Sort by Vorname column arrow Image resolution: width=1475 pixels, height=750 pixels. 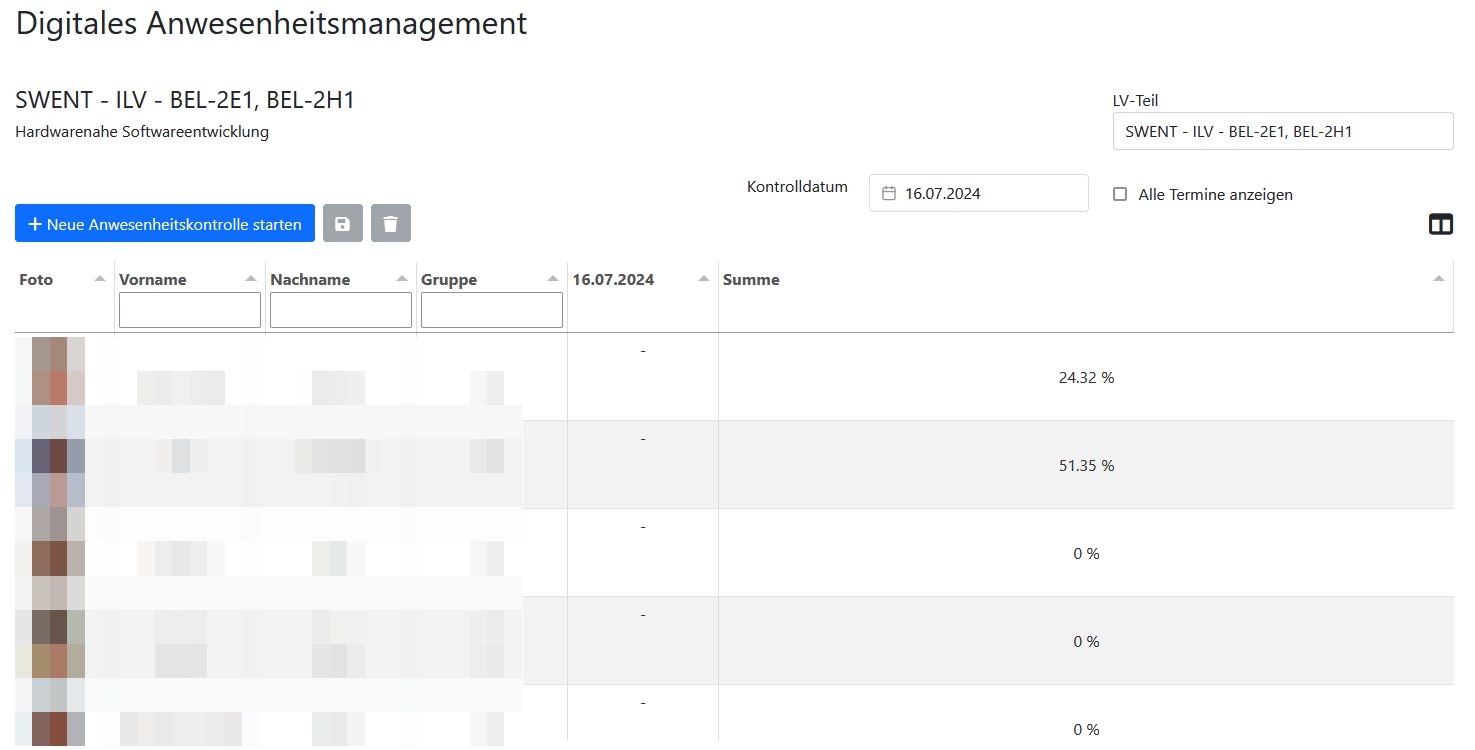(x=250, y=279)
